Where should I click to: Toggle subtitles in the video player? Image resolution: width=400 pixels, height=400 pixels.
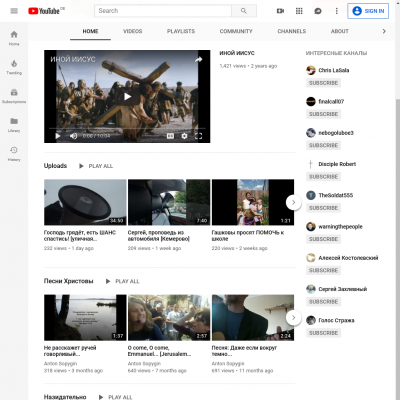click(170, 136)
